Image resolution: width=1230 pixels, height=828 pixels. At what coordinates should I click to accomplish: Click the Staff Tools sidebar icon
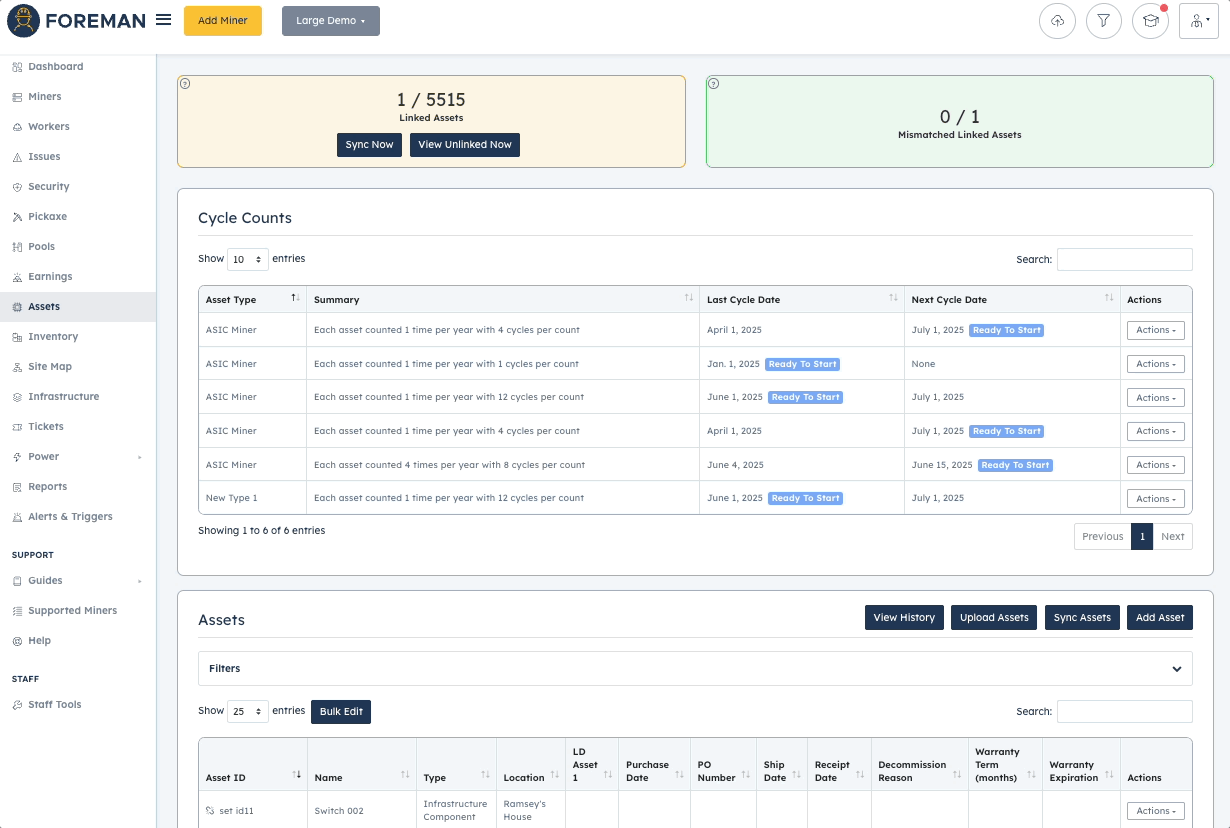17,705
